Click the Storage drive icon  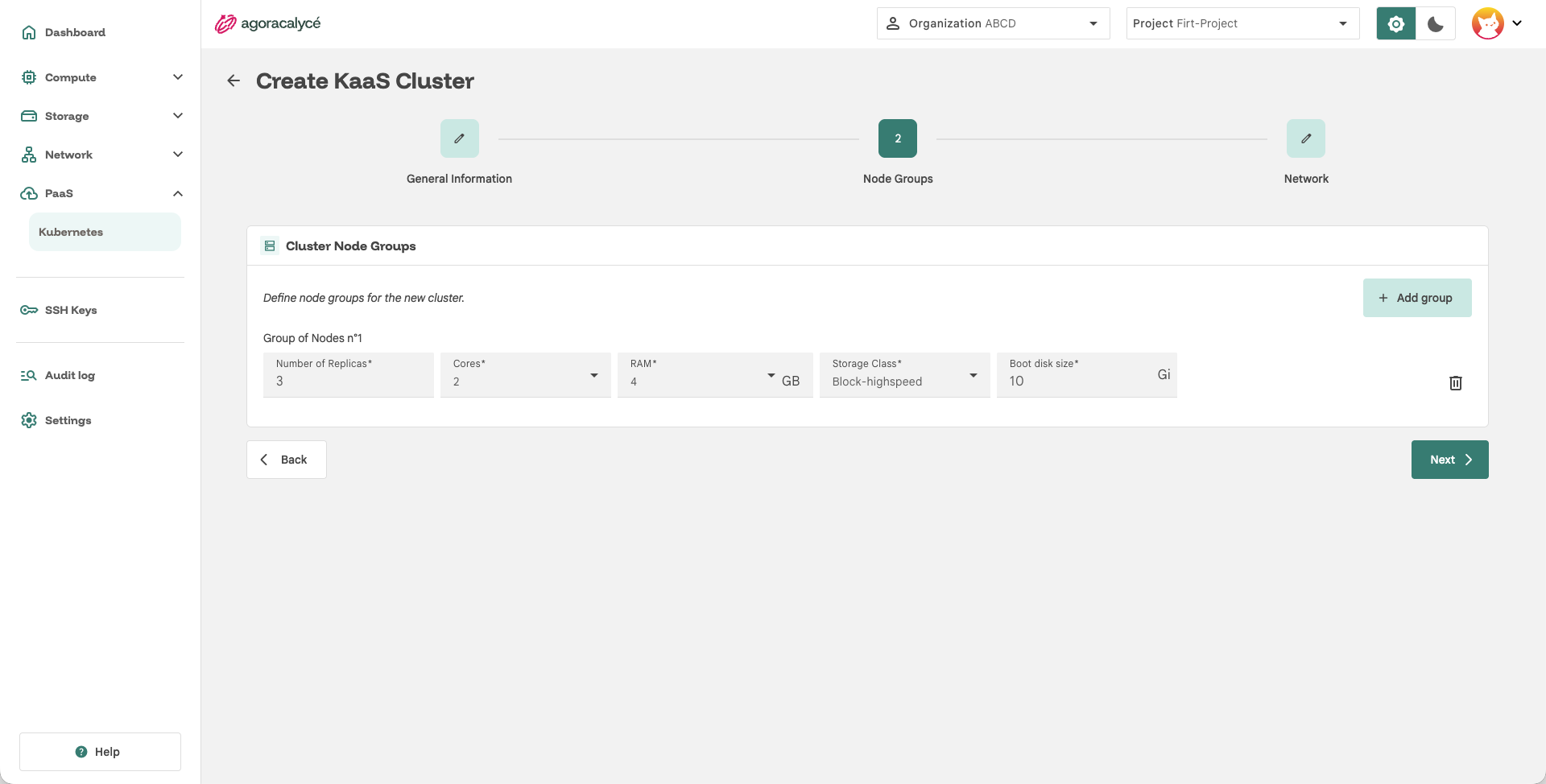(x=29, y=116)
